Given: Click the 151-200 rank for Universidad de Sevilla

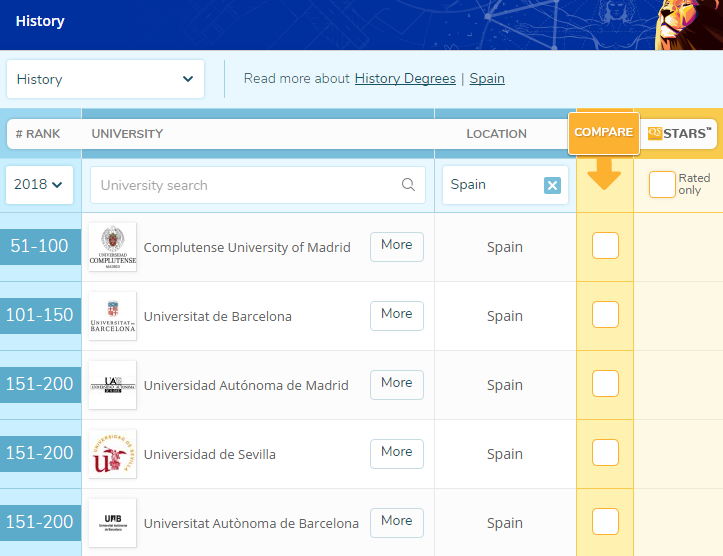Looking at the screenshot, I should [x=40, y=454].
